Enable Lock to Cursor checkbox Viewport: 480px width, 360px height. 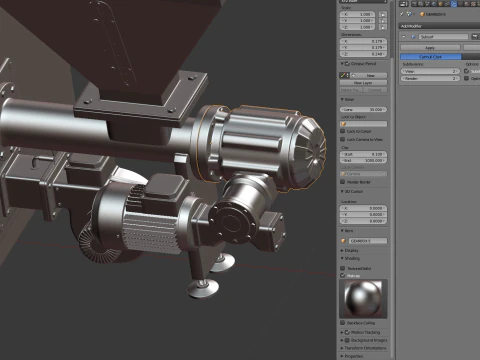click(343, 131)
